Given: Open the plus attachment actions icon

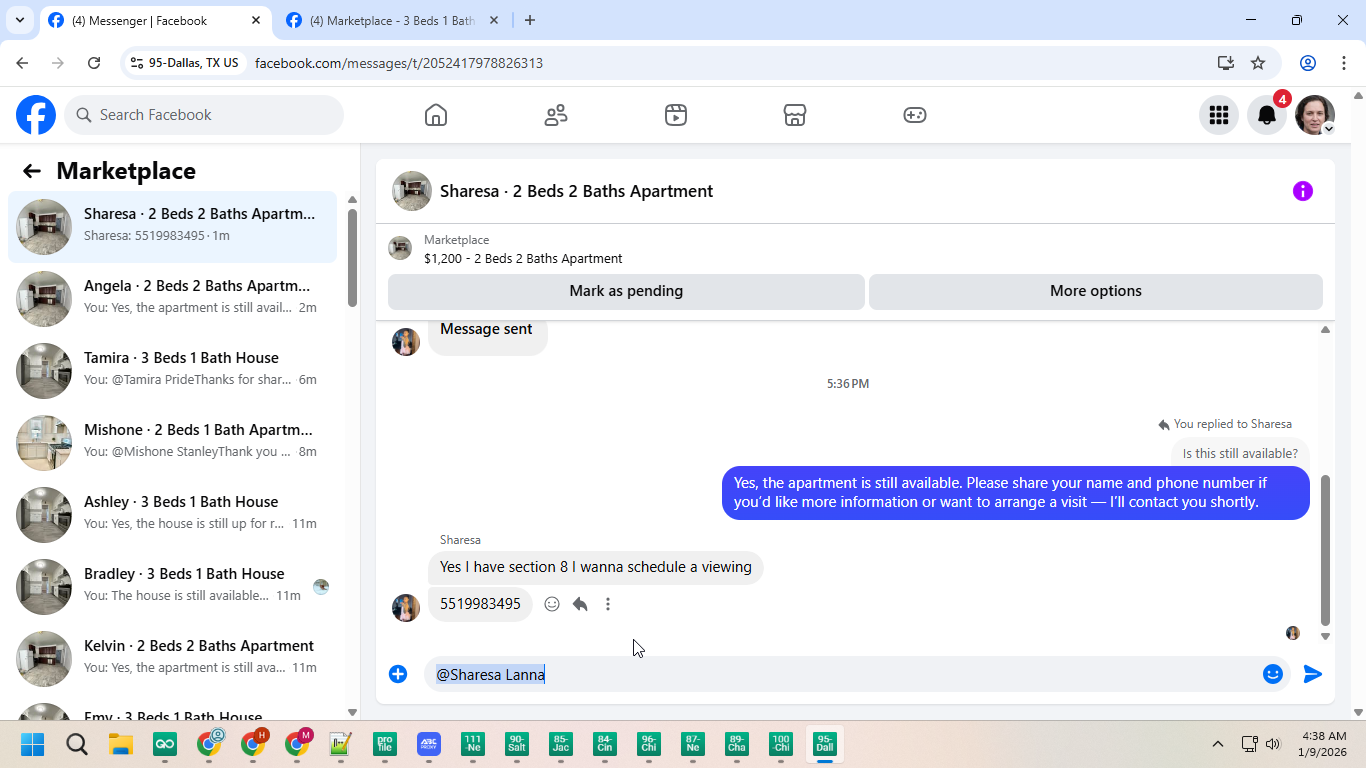Looking at the screenshot, I should (398, 674).
